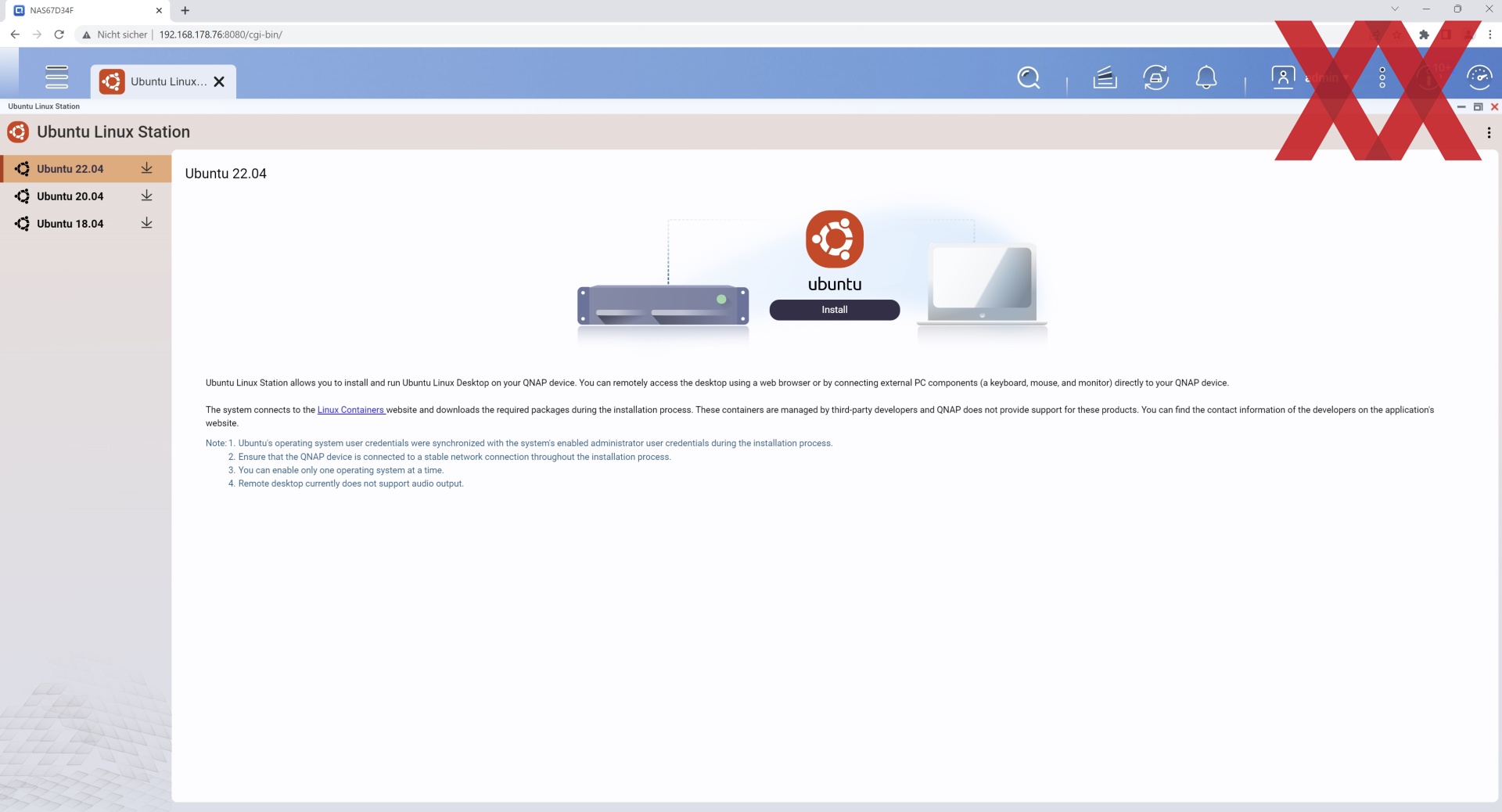The image size is (1502, 812).
Task: Open the QTS more options dots
Action: 1382,77
